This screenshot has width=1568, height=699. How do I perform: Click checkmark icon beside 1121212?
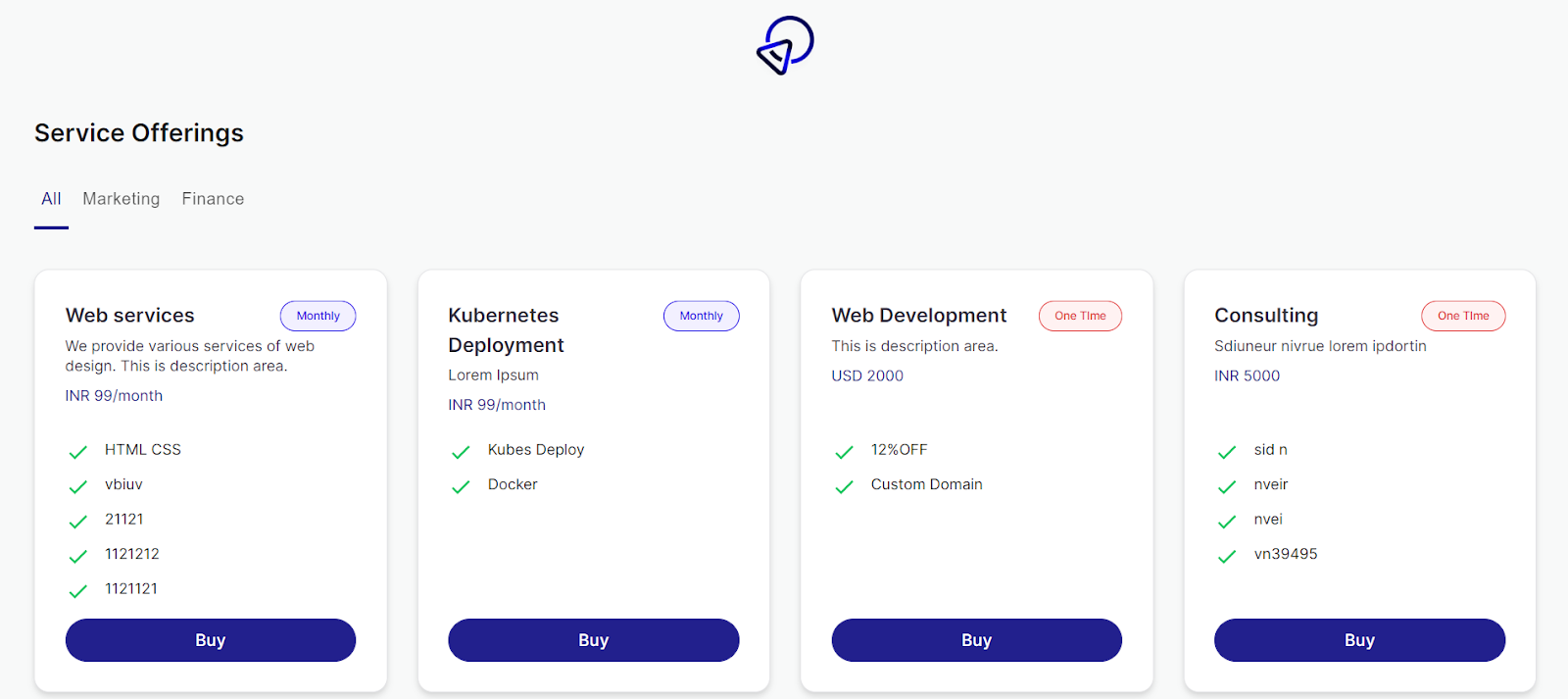click(78, 557)
